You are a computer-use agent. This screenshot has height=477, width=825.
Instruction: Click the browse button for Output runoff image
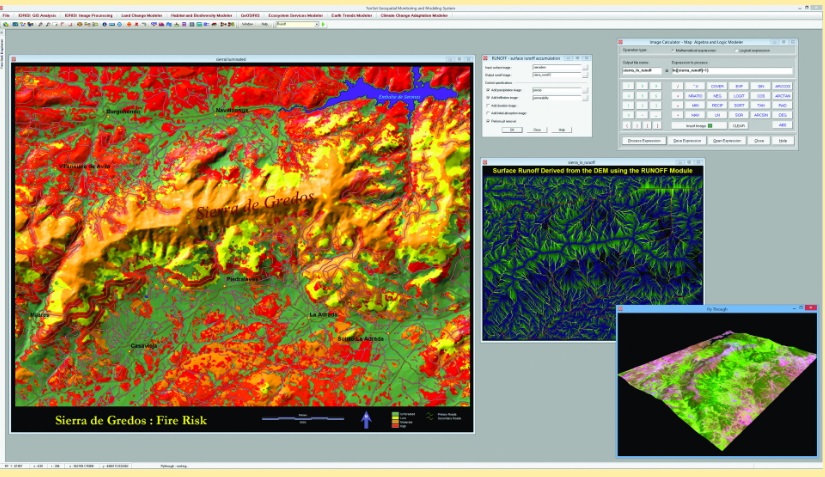[x=585, y=75]
